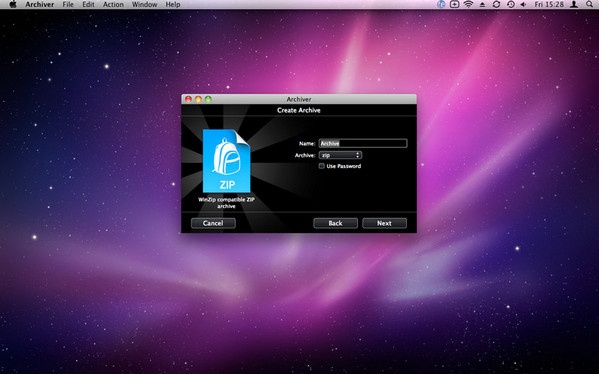Click the volume speaker icon

(523, 5)
